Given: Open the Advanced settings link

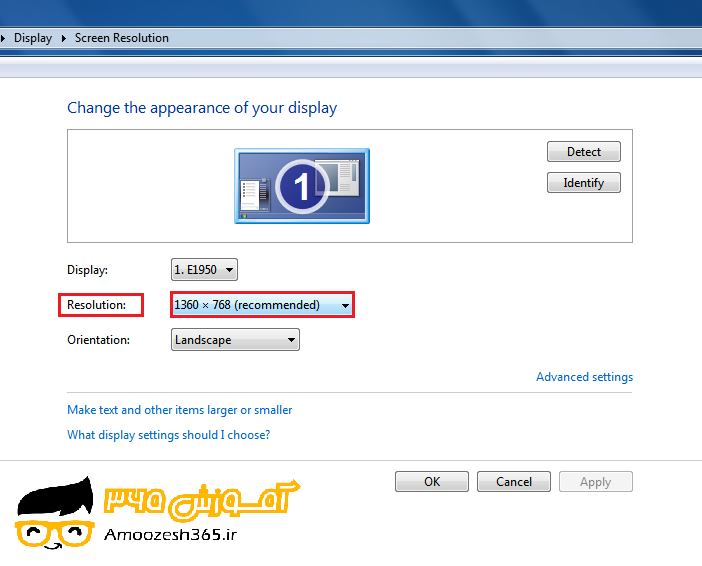Looking at the screenshot, I should point(585,377).
